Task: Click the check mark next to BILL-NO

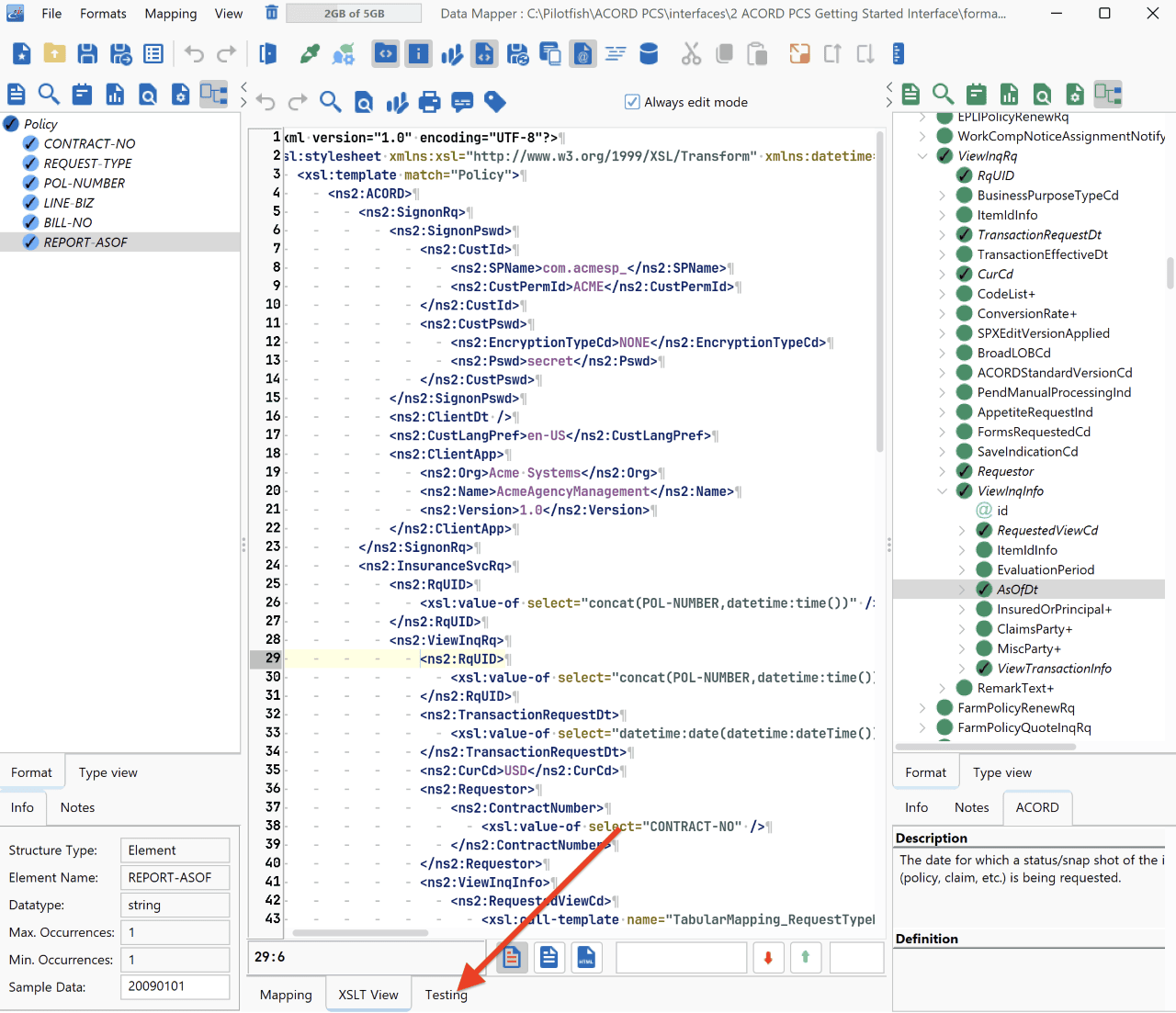Action: point(30,222)
